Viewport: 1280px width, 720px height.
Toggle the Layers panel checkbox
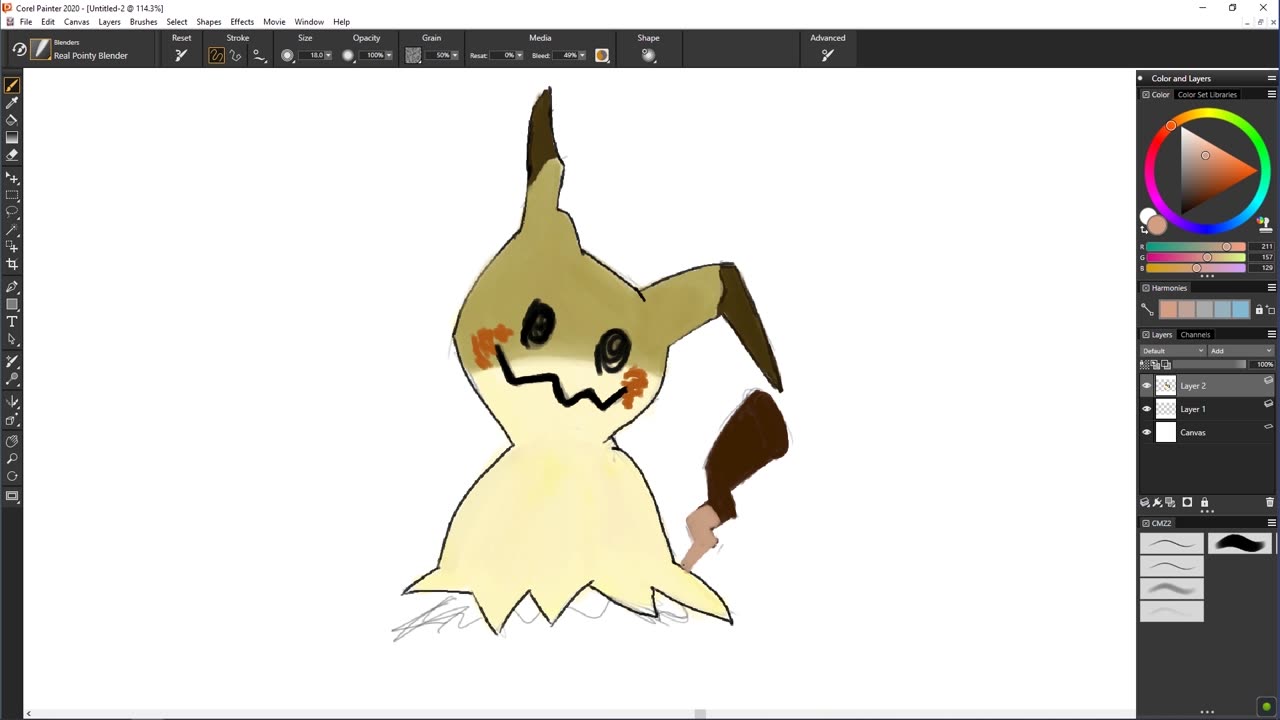pyautogui.click(x=1146, y=335)
